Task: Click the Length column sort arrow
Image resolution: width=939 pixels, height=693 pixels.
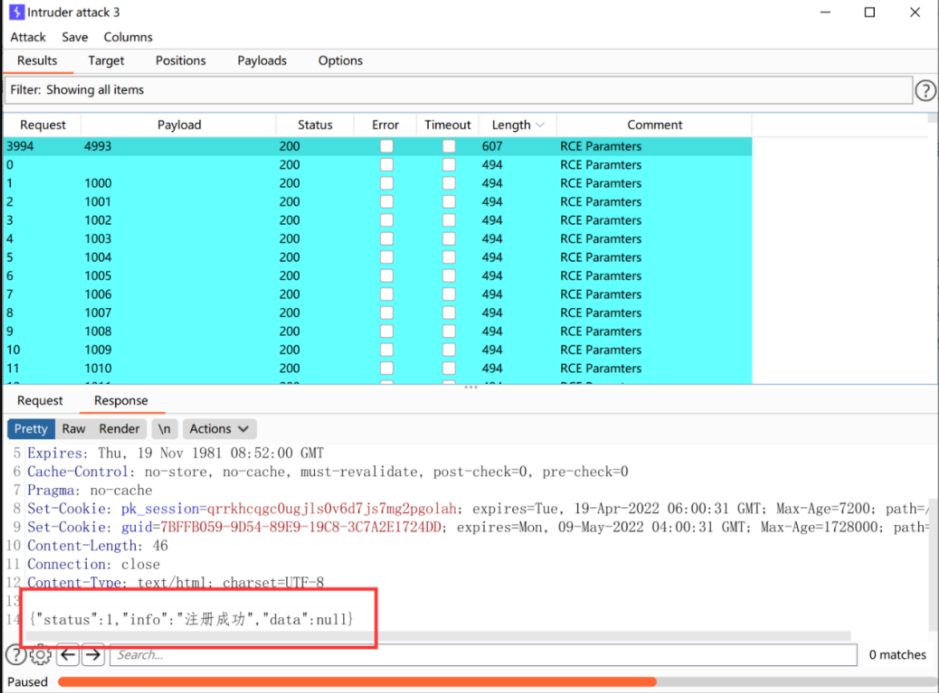Action: (x=540, y=125)
